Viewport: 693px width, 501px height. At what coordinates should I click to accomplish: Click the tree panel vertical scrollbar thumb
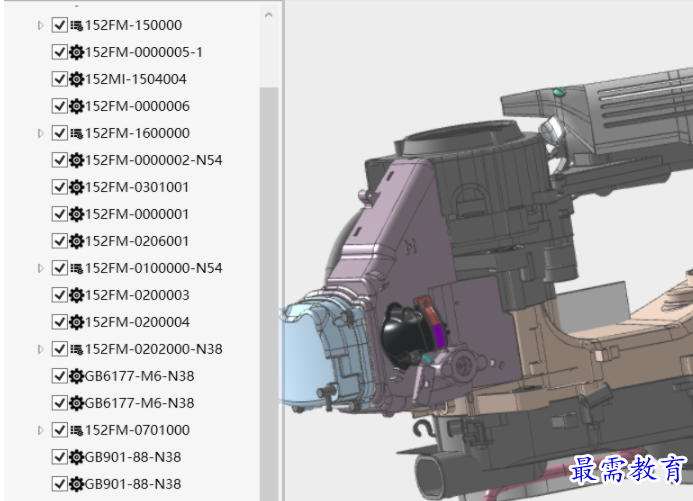(269, 294)
